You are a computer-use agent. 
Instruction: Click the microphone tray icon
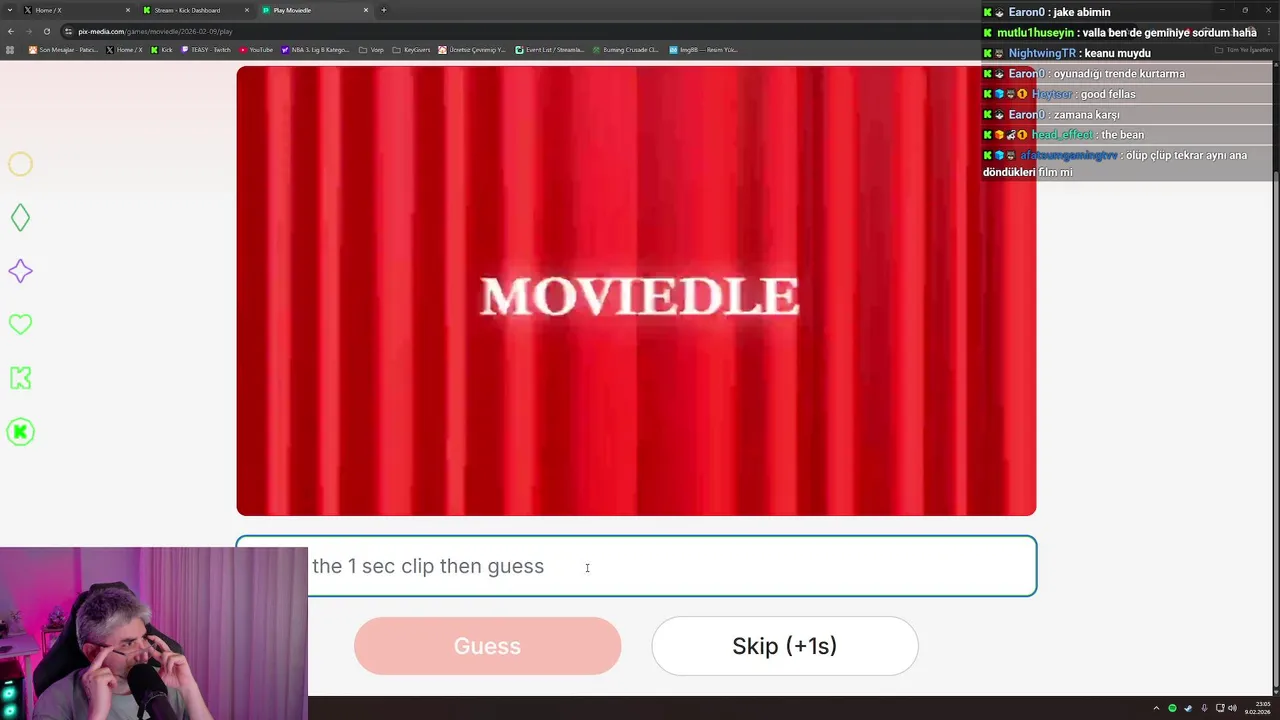1204,708
